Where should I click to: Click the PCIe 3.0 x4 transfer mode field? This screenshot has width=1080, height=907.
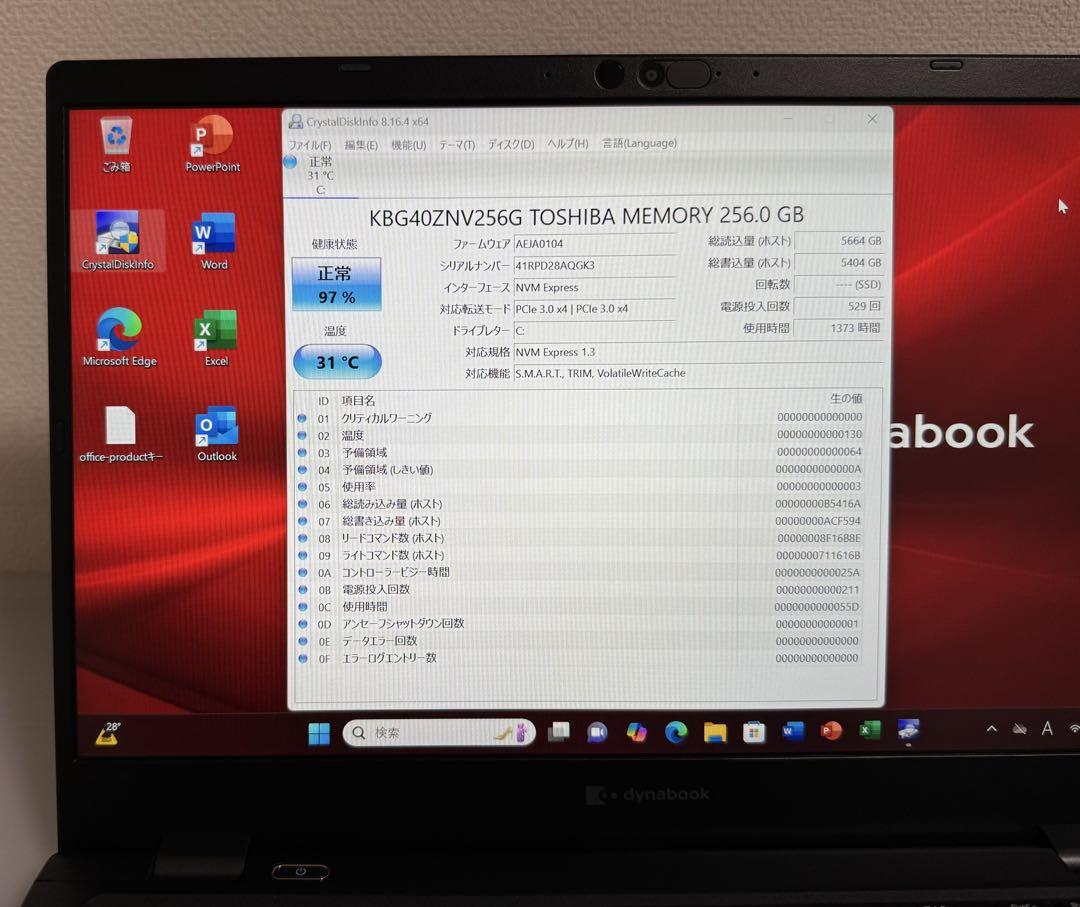point(594,309)
